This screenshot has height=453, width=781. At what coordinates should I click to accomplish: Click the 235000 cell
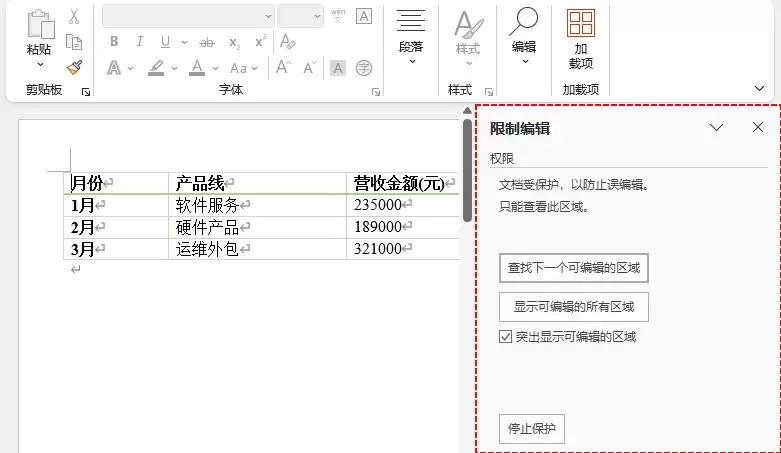click(403, 205)
